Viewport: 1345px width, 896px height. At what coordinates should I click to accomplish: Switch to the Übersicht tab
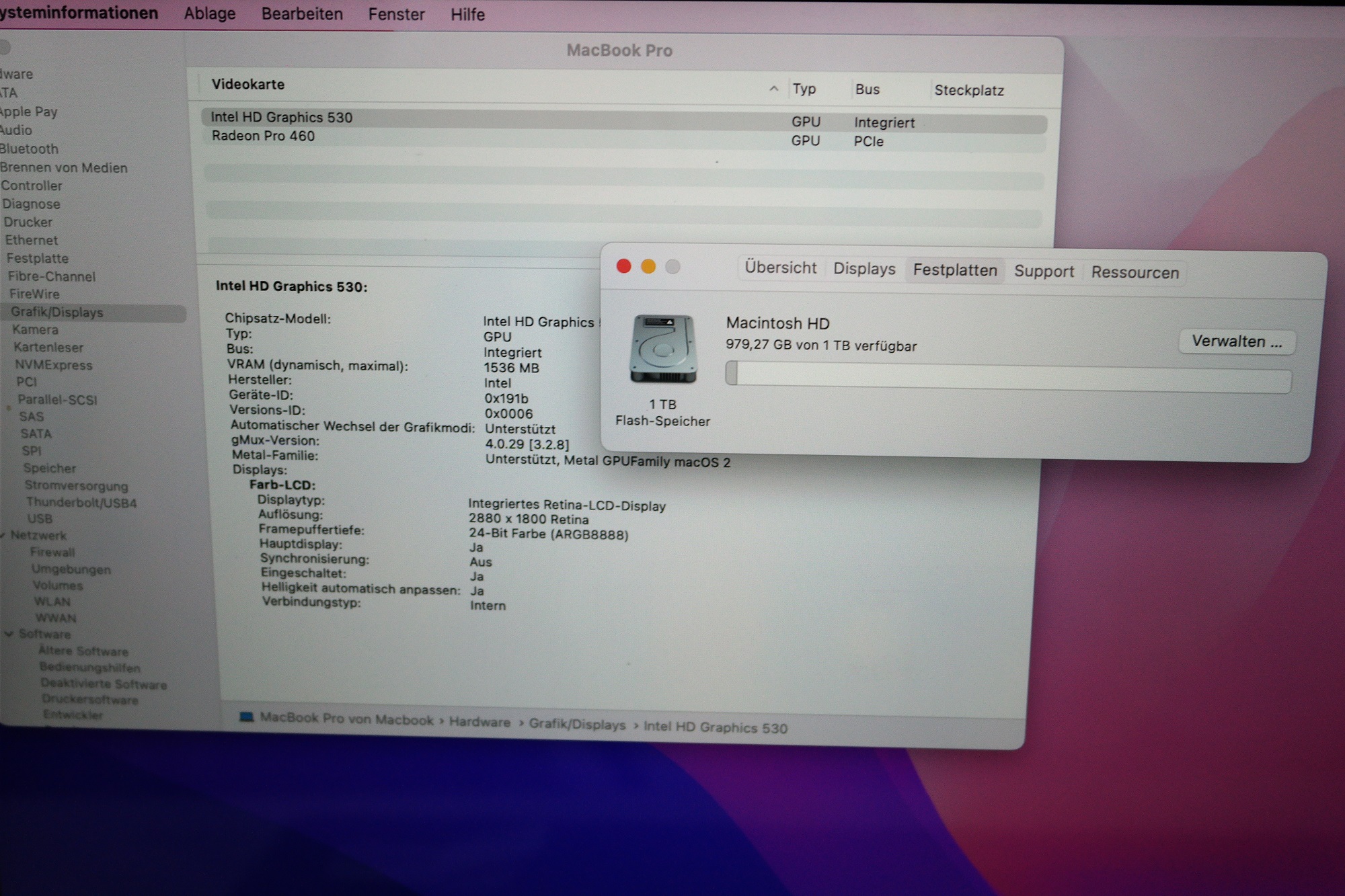tap(780, 268)
